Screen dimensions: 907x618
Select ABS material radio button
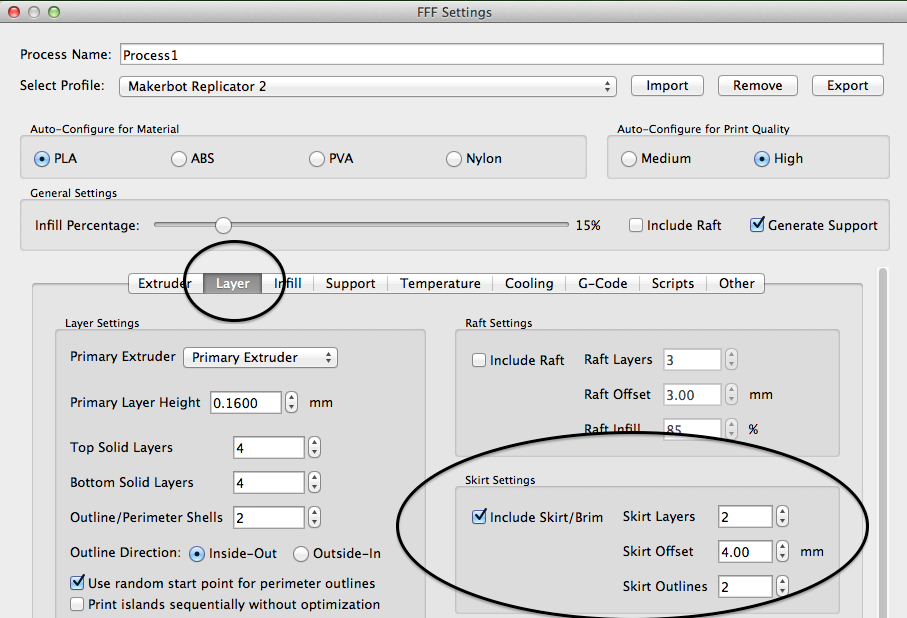click(179, 159)
